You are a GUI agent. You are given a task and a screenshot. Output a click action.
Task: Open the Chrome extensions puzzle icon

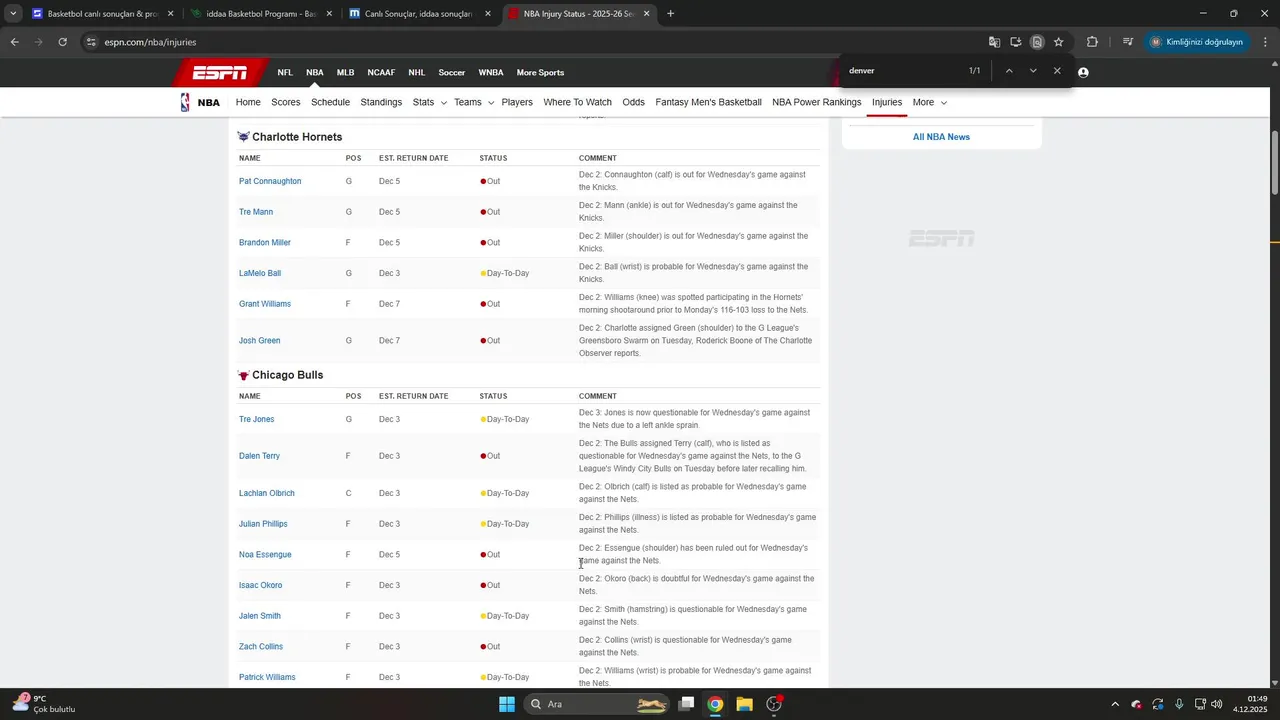point(1092,42)
